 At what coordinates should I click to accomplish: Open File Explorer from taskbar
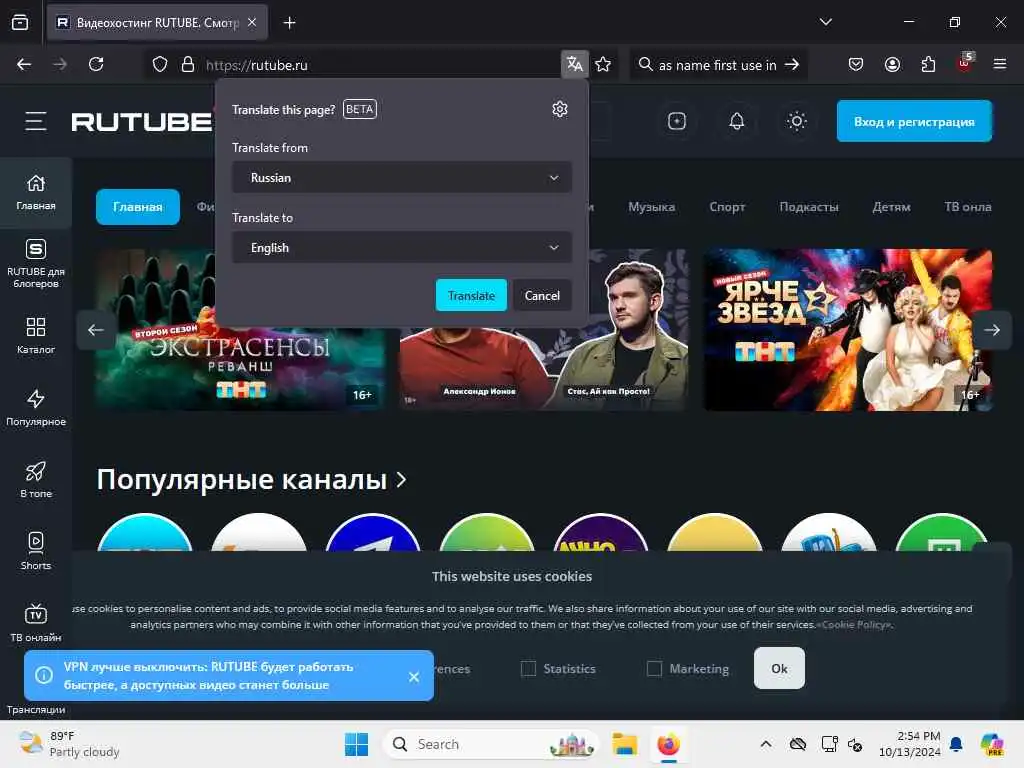(x=624, y=744)
